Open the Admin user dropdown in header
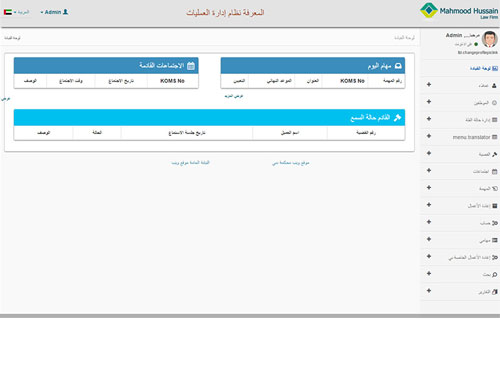Screen dimensions: 500x386 54,12
